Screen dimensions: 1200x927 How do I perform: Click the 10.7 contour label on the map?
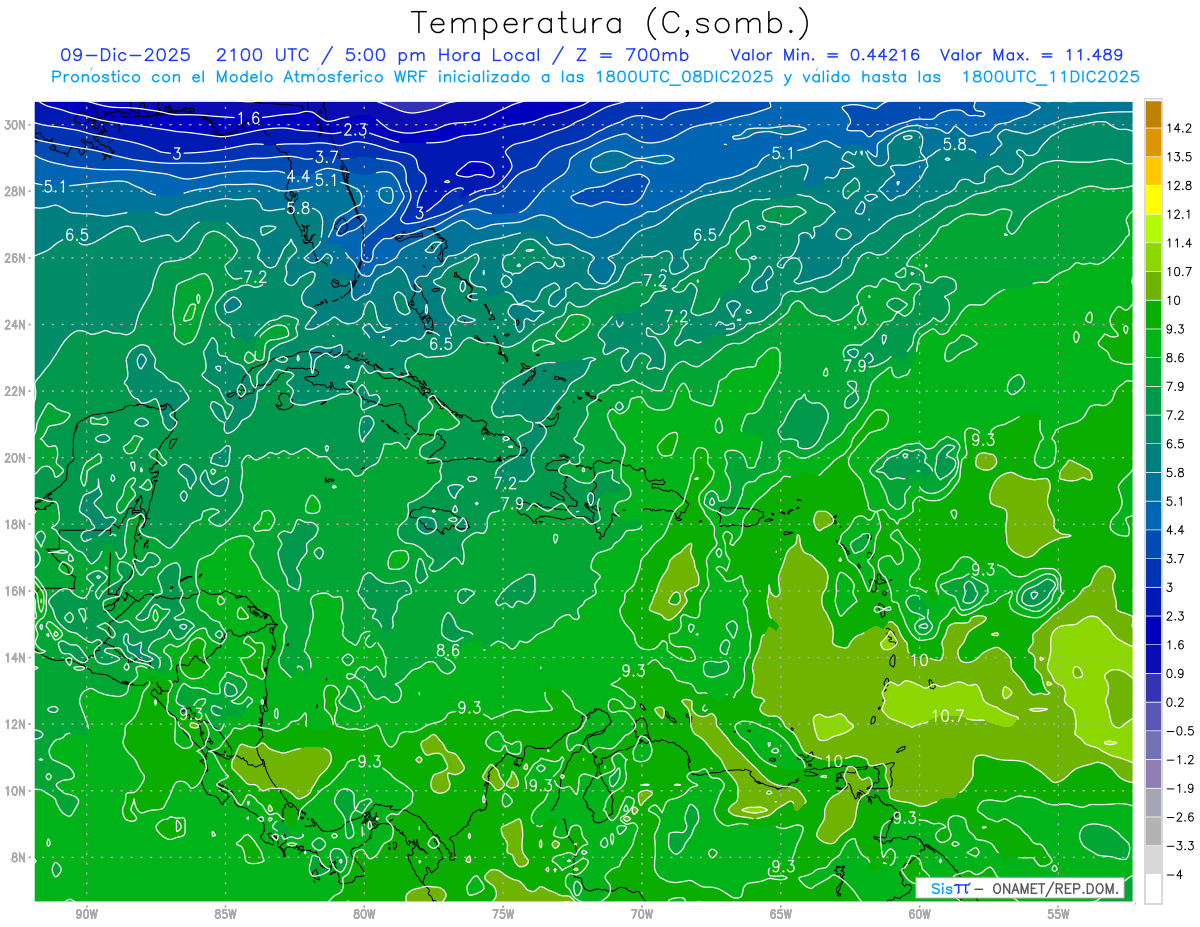[x=947, y=716]
